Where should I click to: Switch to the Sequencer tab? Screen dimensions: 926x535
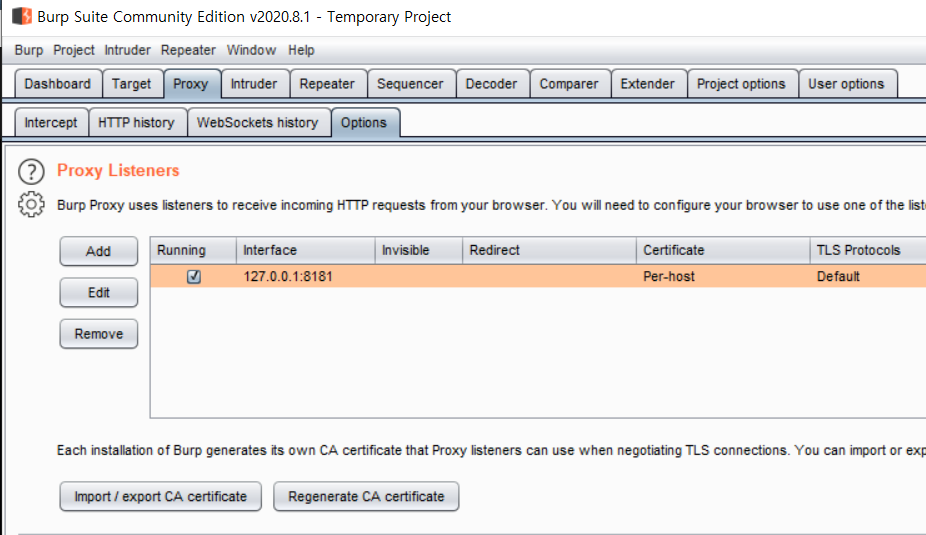click(410, 84)
